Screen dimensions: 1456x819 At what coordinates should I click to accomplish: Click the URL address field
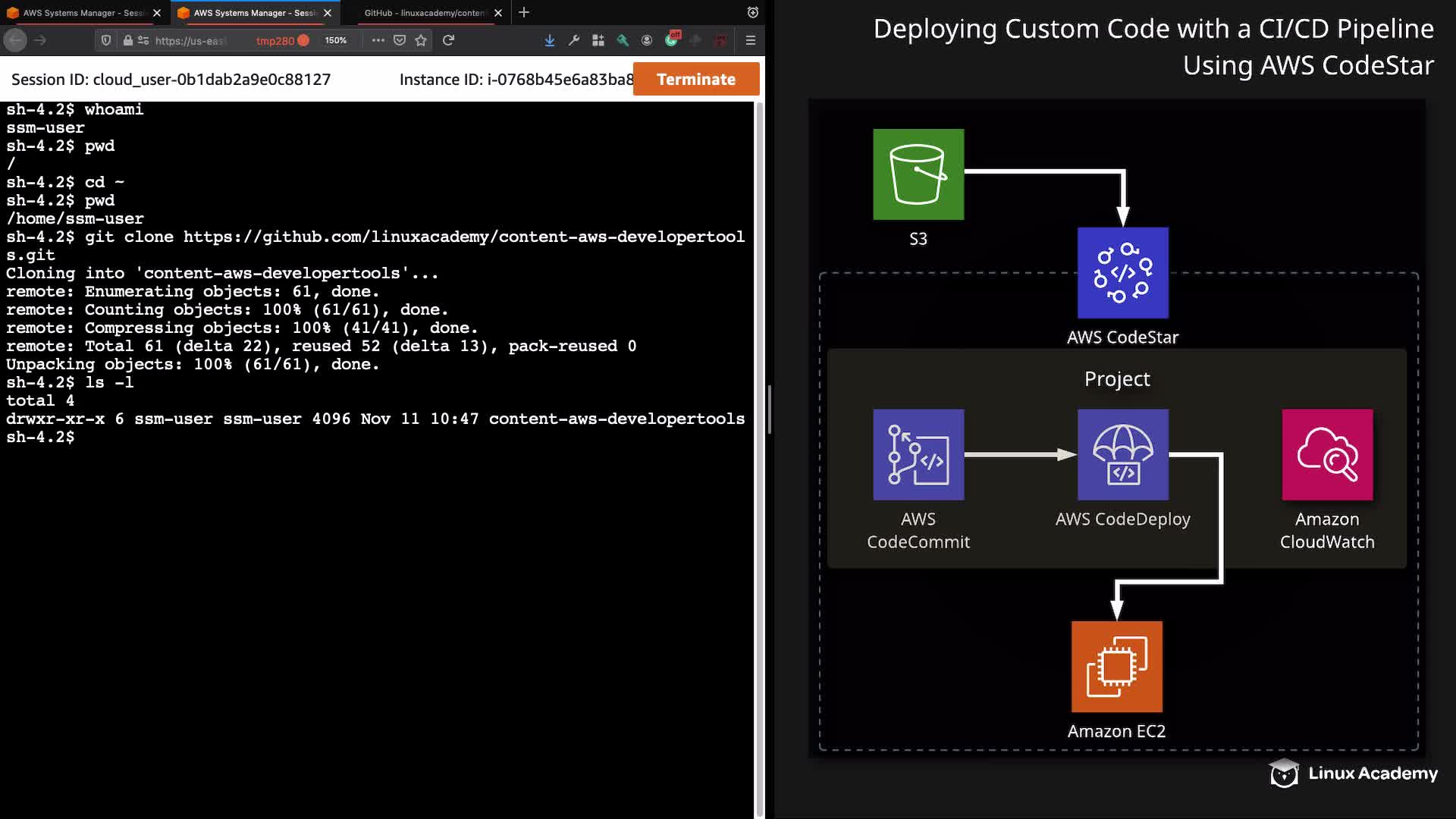(190, 40)
